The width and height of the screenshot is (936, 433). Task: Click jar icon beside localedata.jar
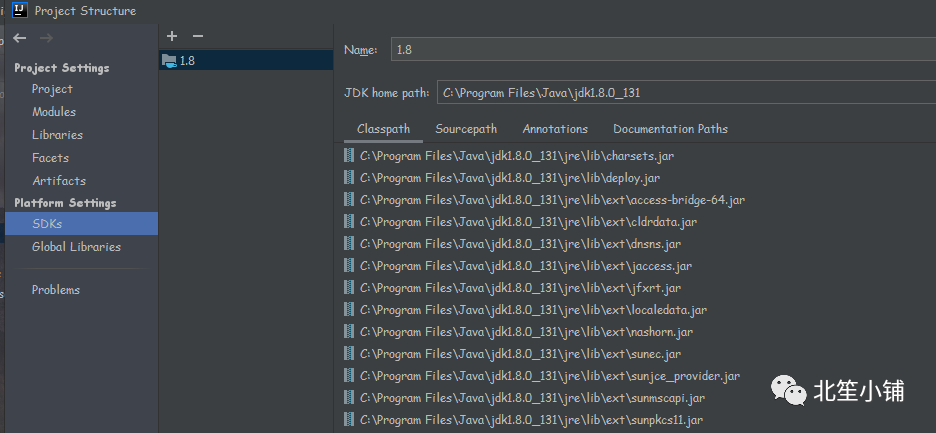click(349, 310)
